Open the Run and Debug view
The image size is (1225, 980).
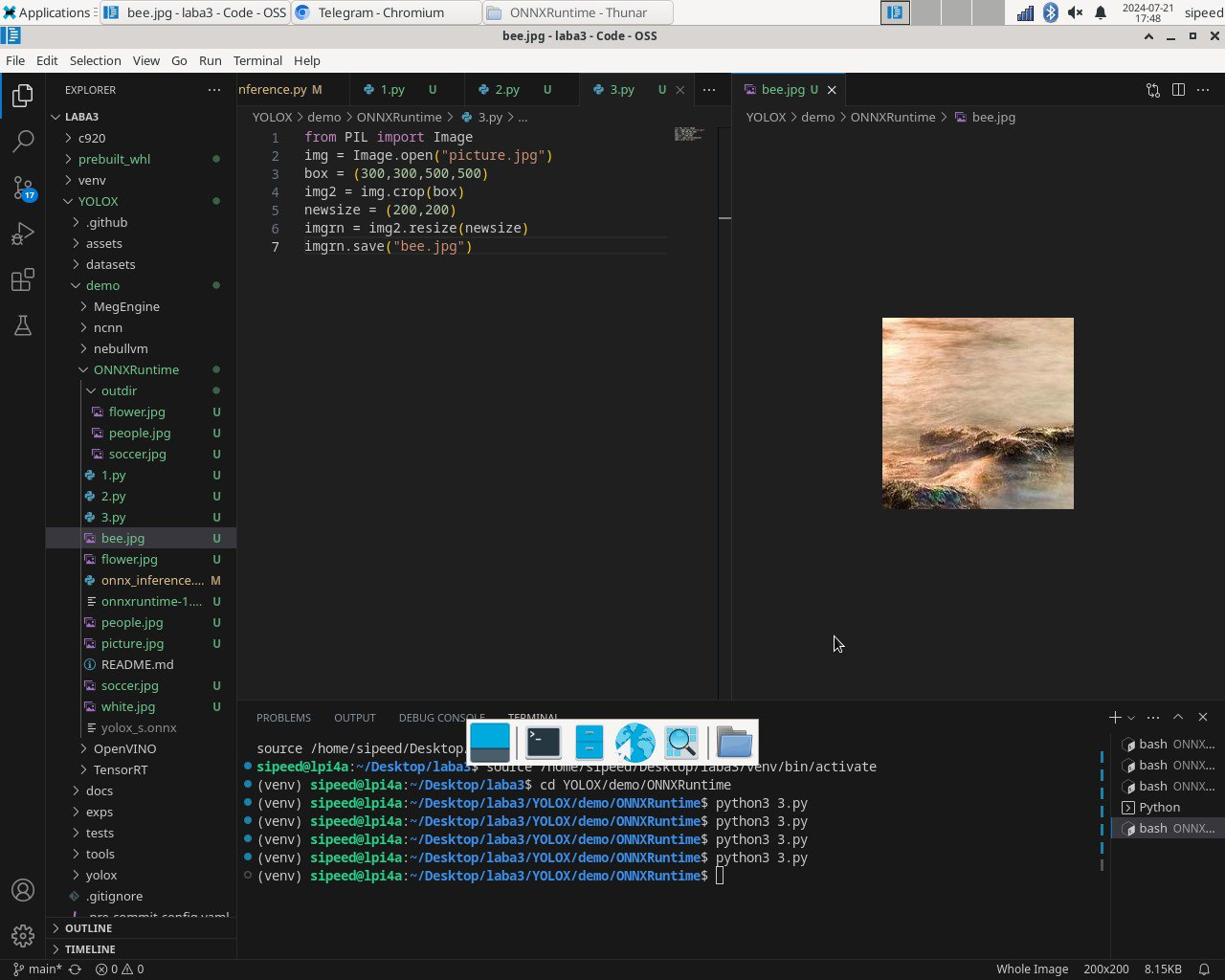click(23, 234)
